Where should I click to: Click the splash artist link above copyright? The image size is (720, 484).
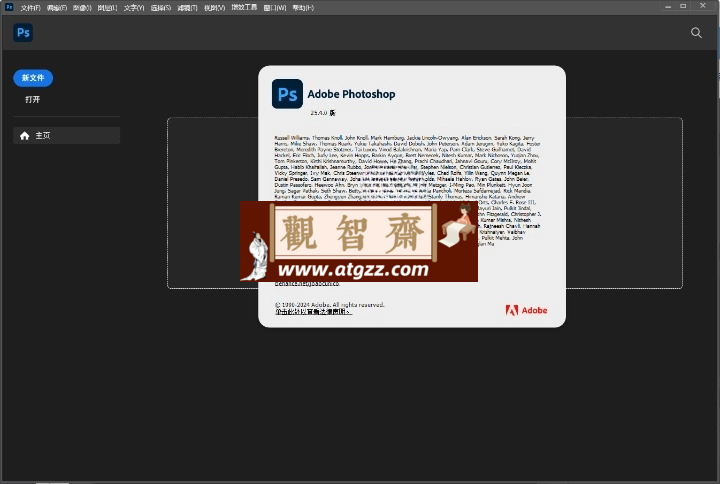click(x=307, y=284)
